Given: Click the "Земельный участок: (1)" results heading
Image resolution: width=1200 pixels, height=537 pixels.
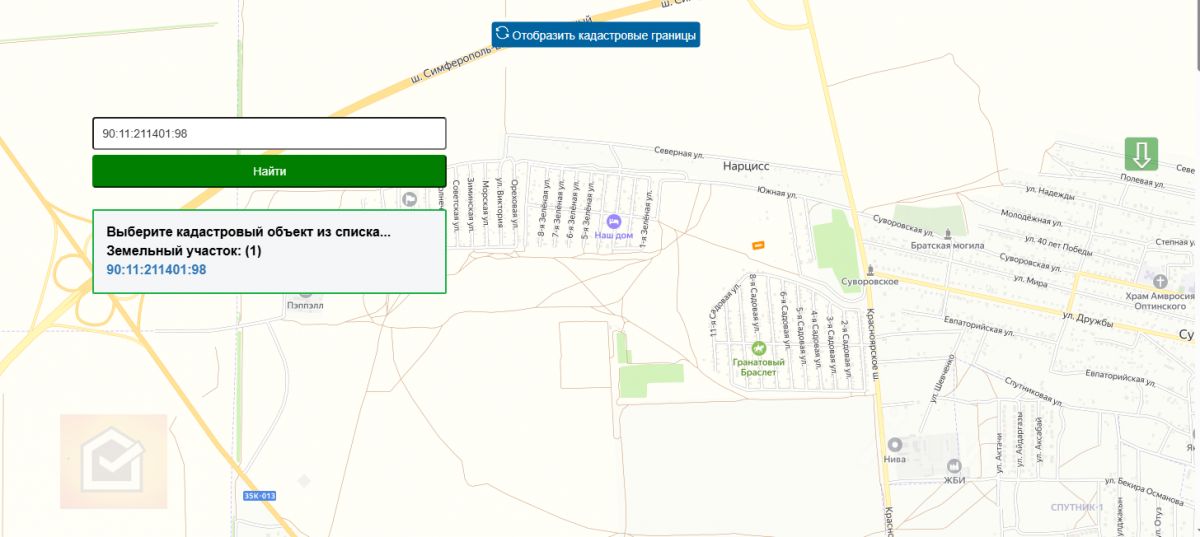Looking at the screenshot, I should click(184, 251).
